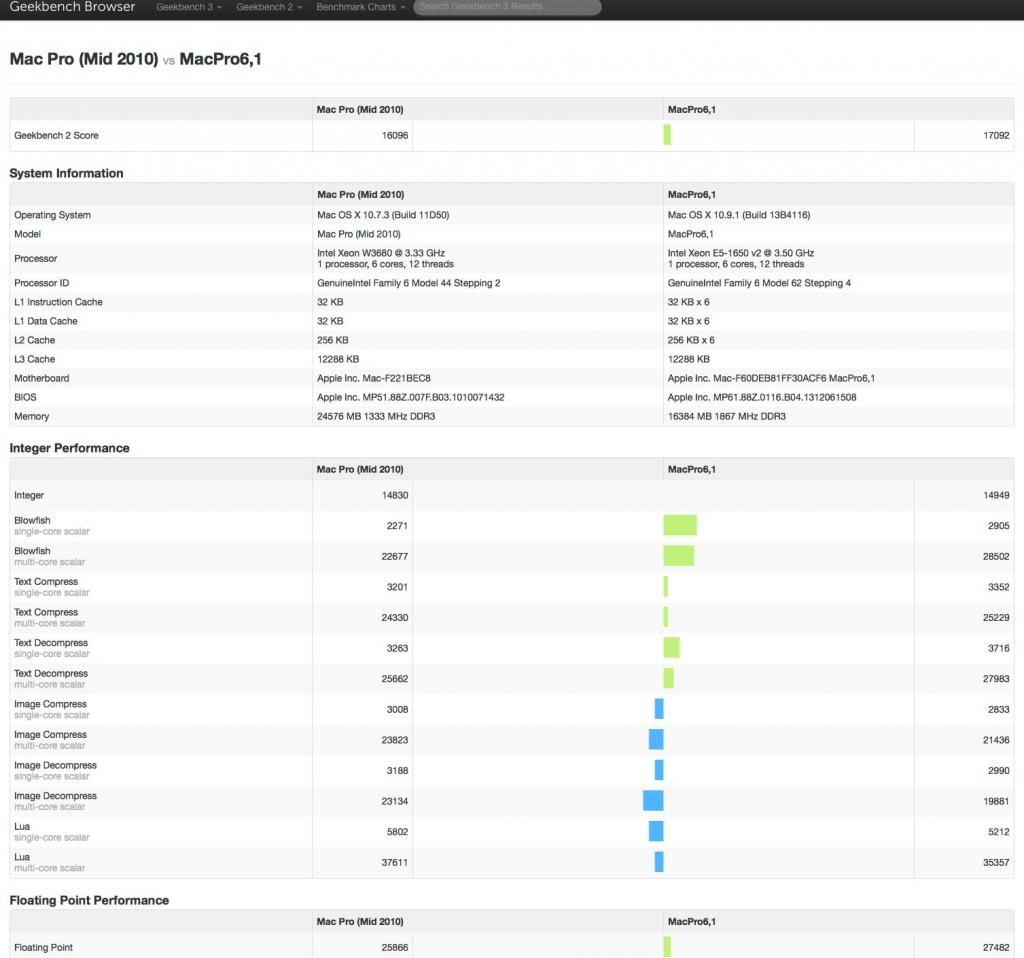Click memory value 24576 MB 1333 MHz DDR3
Screen dimensions: 1024x958
tap(376, 416)
